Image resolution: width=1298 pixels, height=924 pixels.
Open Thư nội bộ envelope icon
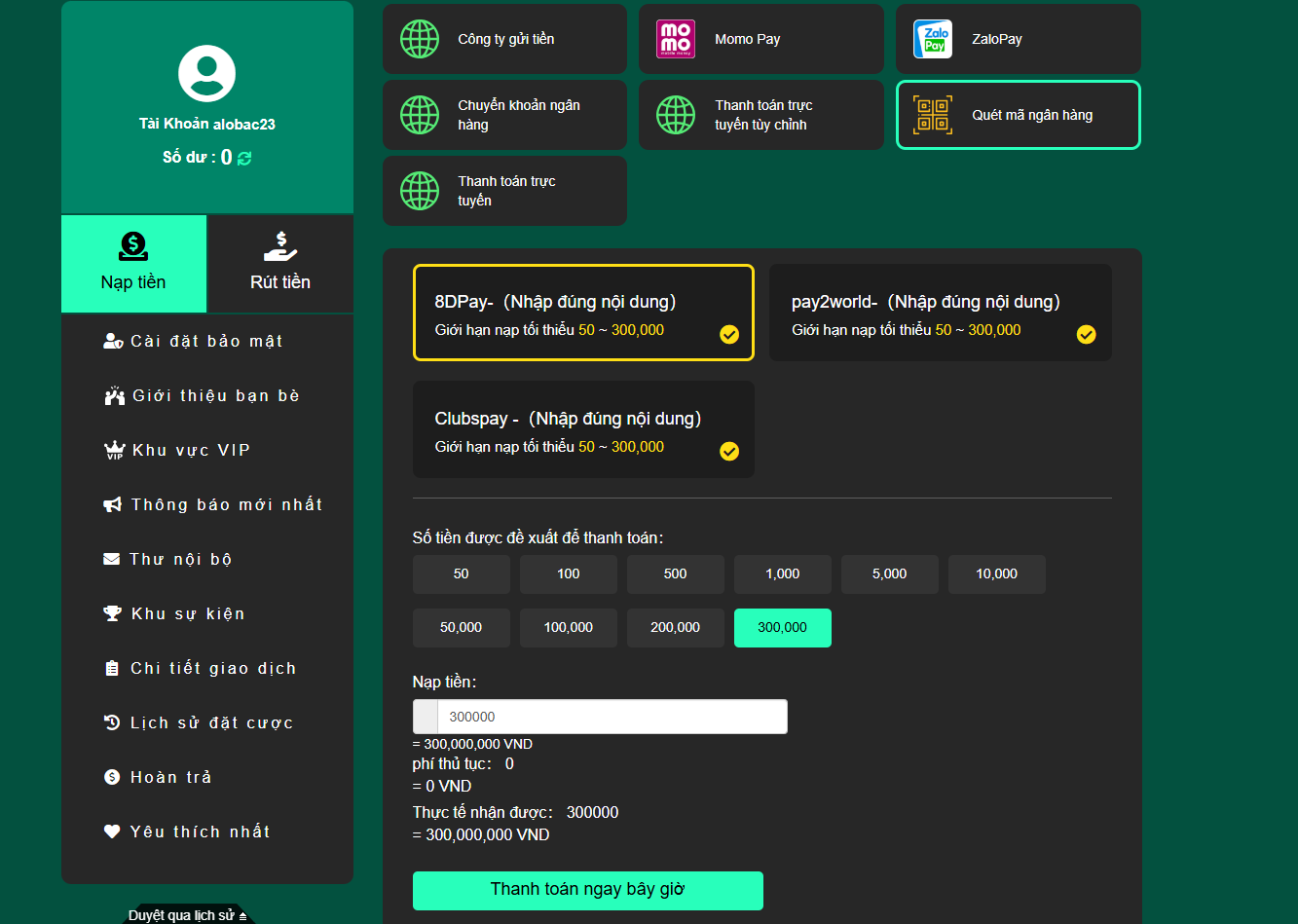pyautogui.click(x=112, y=559)
